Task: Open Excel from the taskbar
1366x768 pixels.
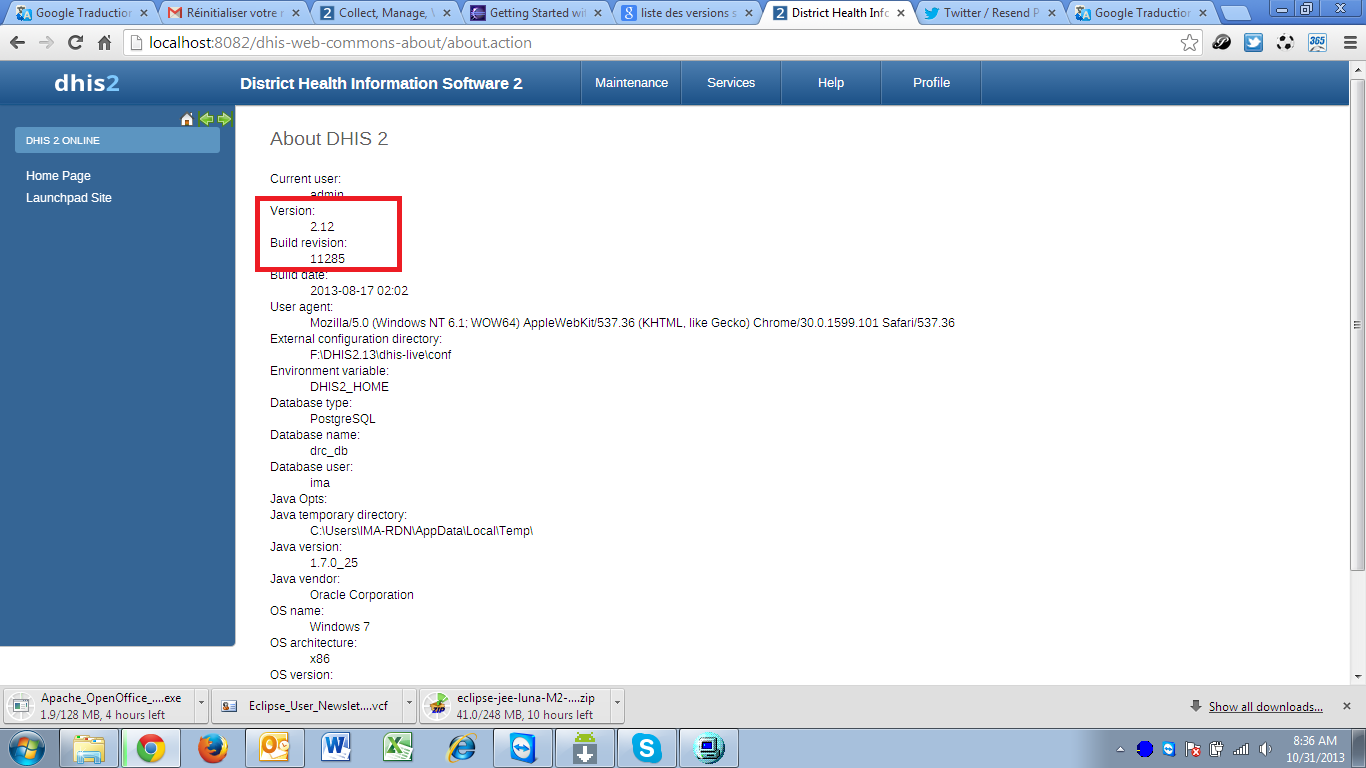Action: click(399, 748)
